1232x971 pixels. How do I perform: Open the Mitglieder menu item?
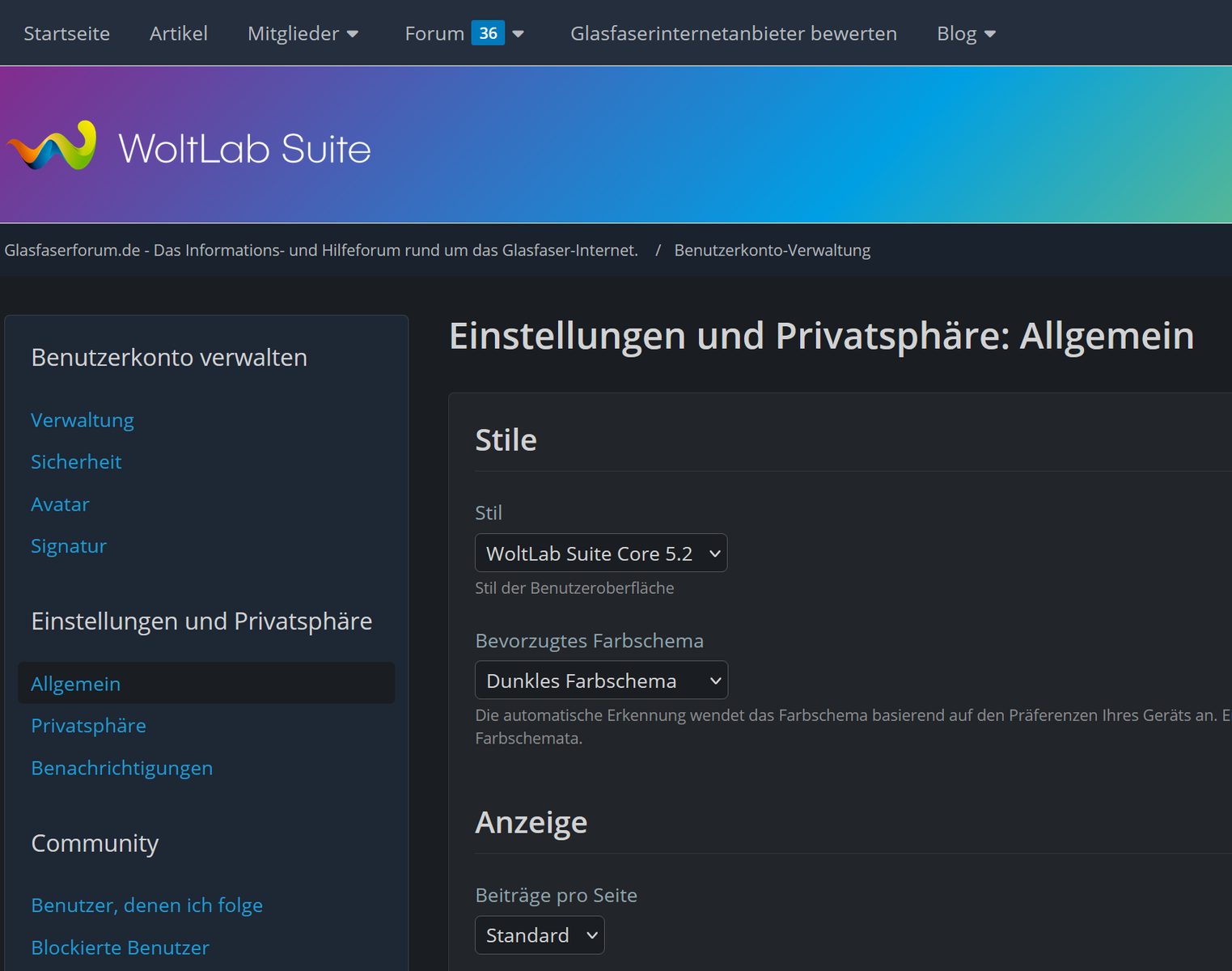tap(294, 33)
